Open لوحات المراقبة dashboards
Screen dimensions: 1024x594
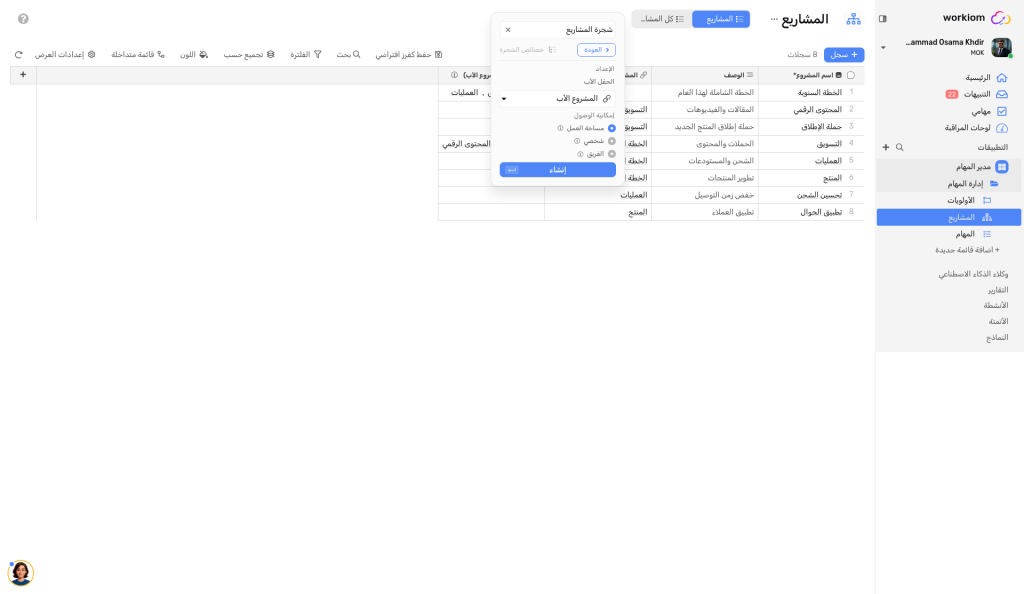point(976,129)
